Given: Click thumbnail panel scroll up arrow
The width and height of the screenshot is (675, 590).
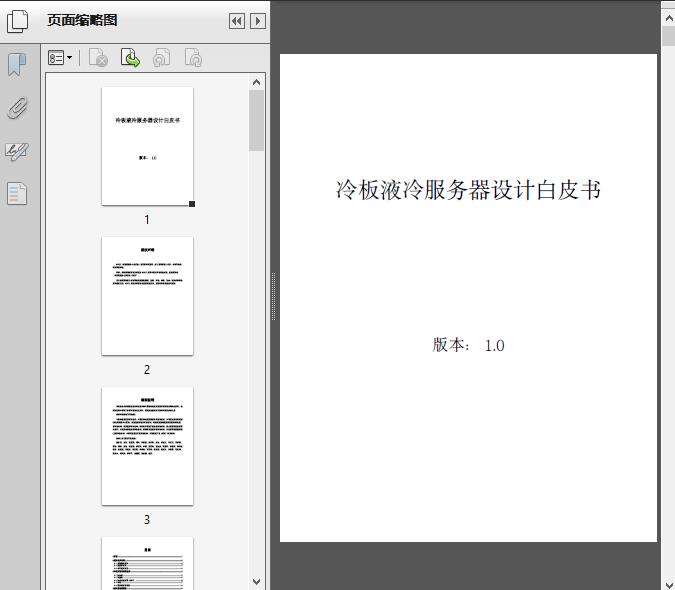Looking at the screenshot, I should coord(257,82).
